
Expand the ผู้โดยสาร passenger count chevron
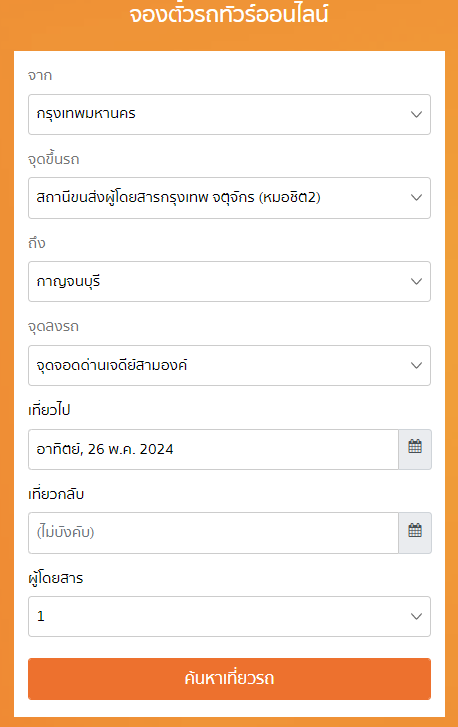pos(416,616)
